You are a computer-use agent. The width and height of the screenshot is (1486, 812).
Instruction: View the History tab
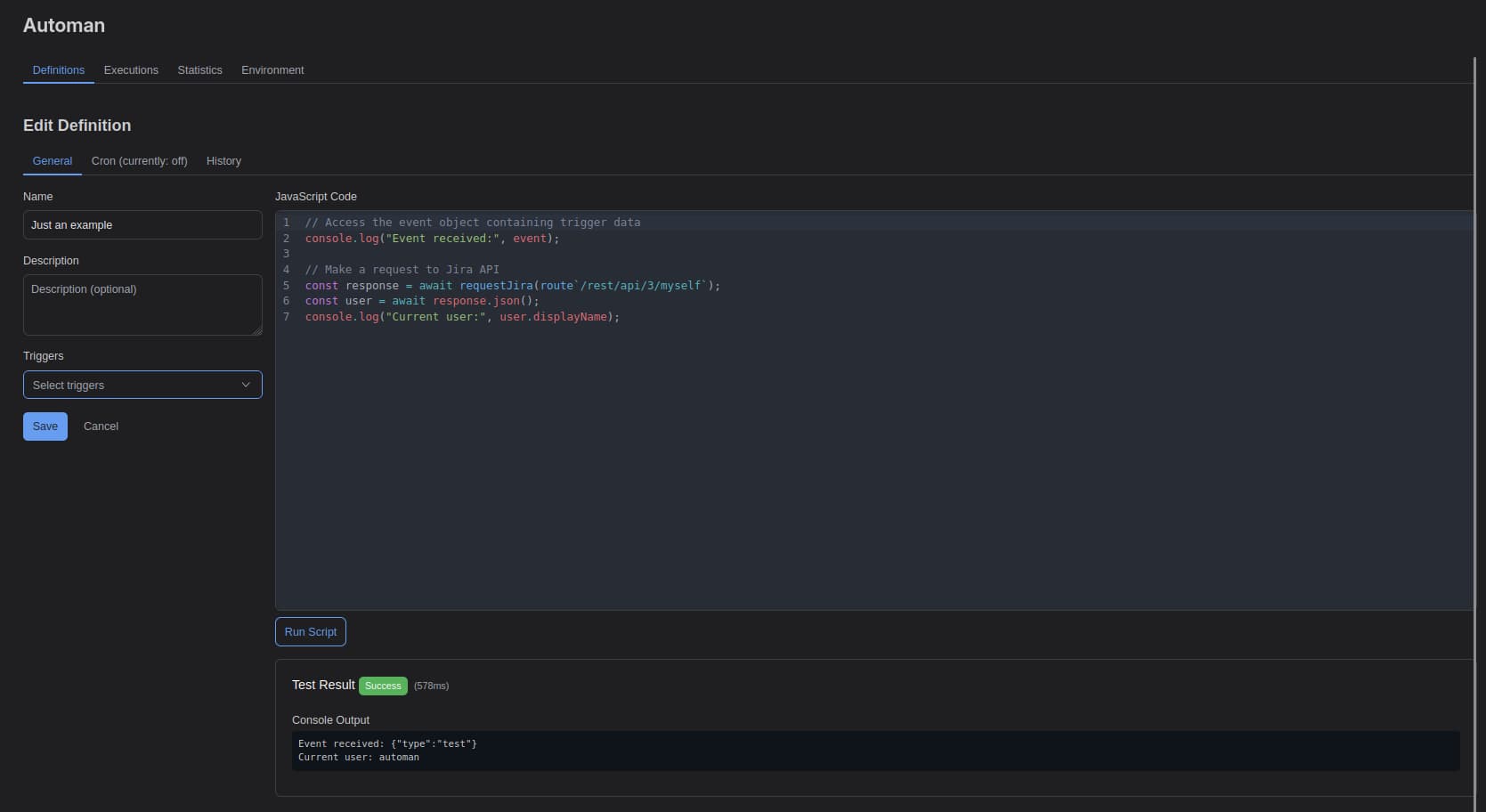click(223, 161)
